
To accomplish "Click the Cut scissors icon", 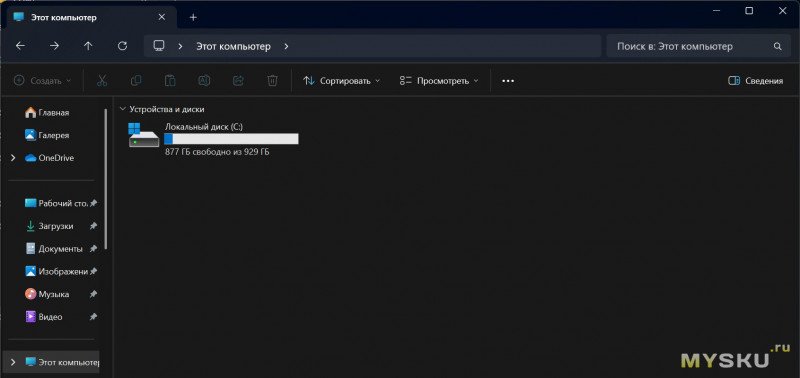I will 102,81.
